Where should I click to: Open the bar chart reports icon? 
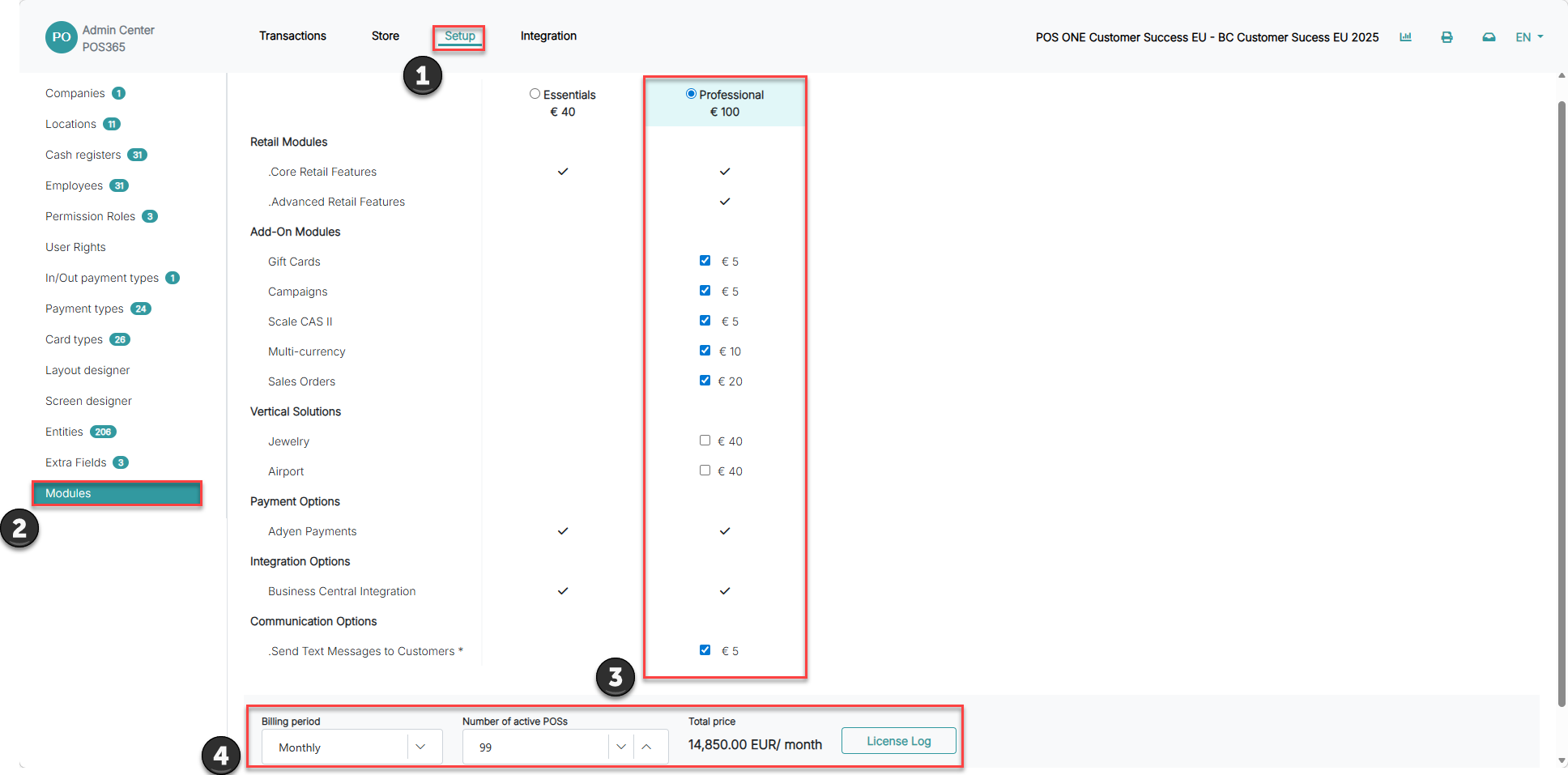[1405, 37]
